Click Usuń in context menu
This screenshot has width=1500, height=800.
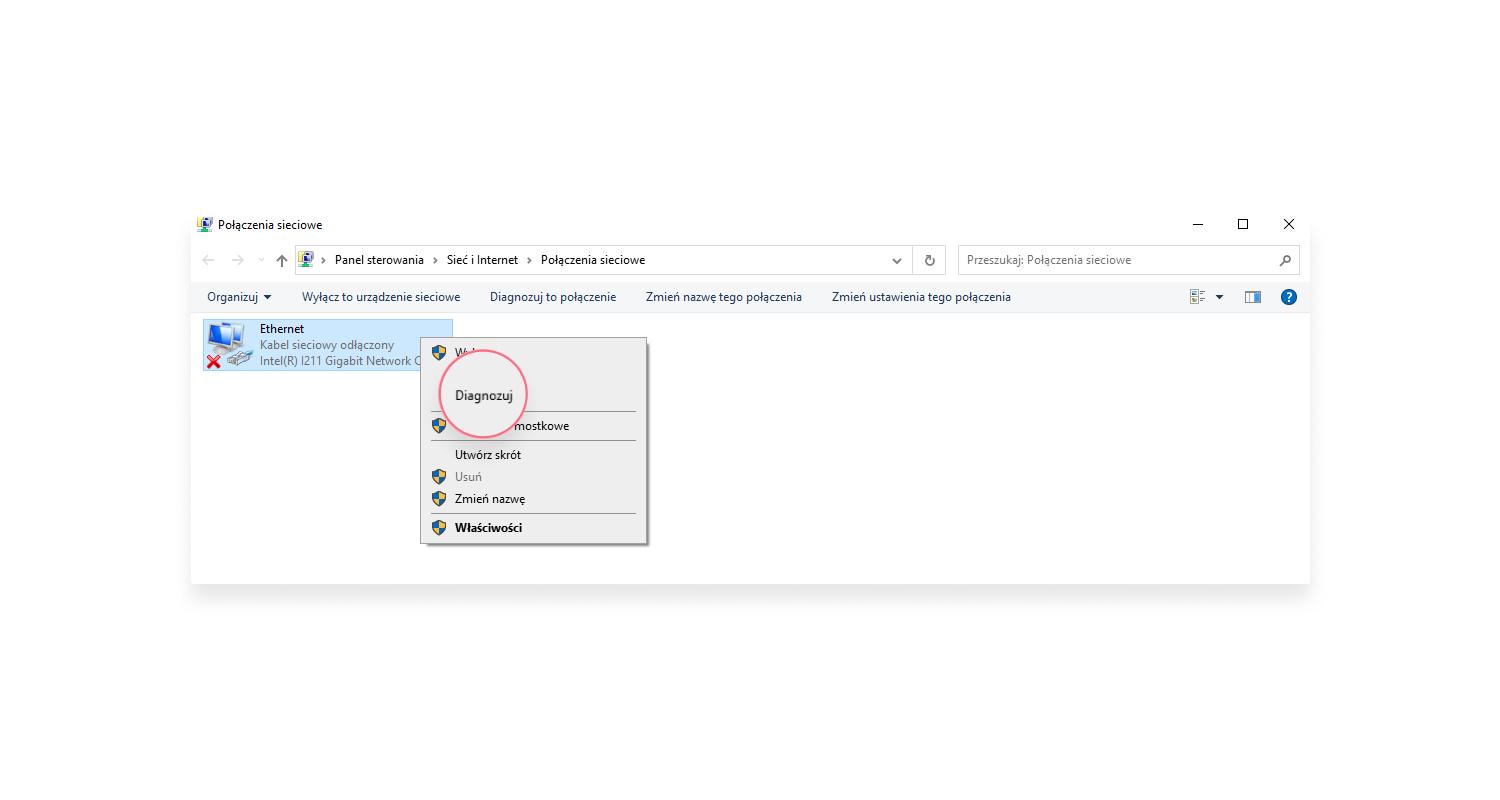(468, 477)
